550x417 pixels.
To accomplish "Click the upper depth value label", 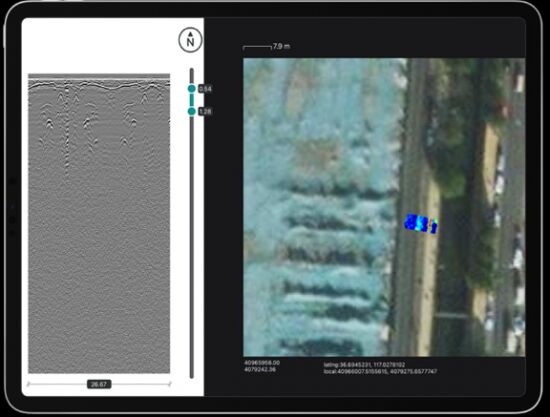I will click(205, 89).
